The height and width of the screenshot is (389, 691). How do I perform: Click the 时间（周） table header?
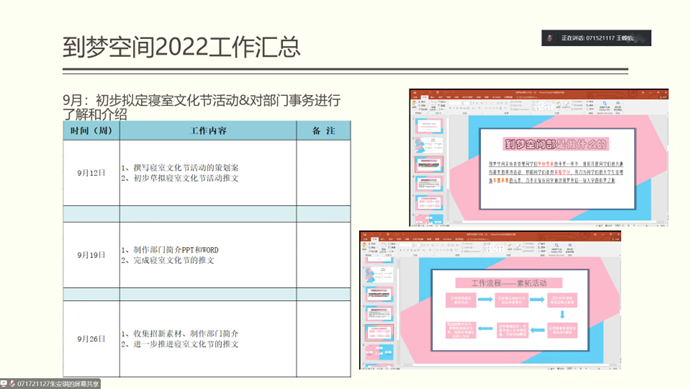[91, 131]
